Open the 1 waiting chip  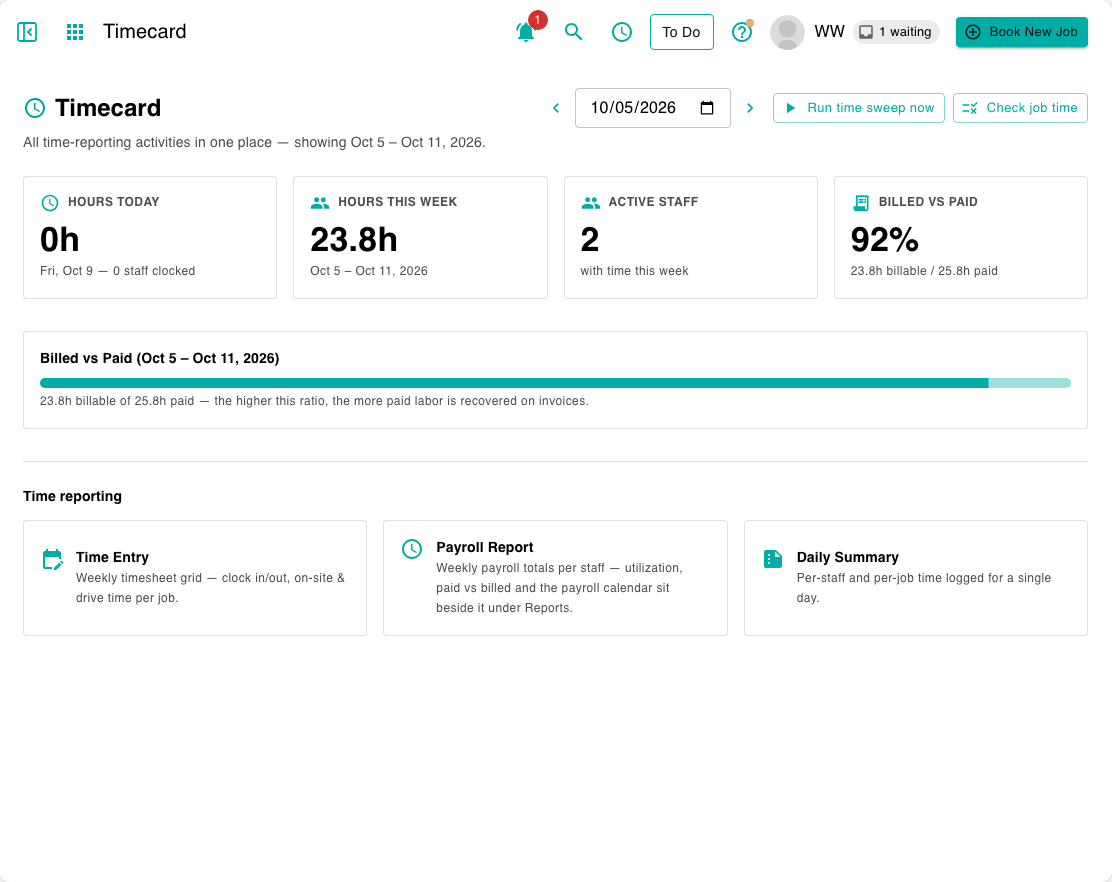click(896, 32)
